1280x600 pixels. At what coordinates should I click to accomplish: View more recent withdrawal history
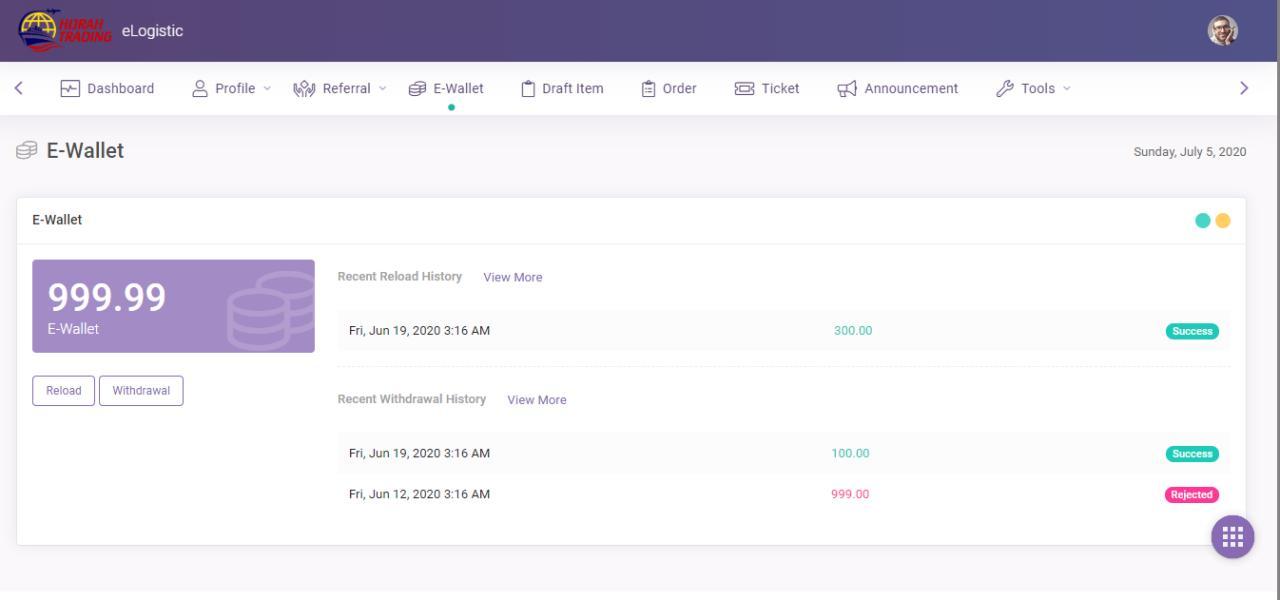(x=537, y=400)
